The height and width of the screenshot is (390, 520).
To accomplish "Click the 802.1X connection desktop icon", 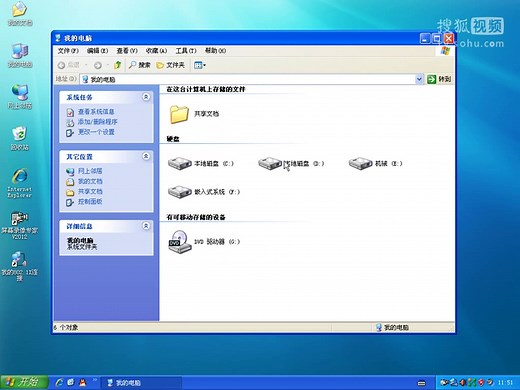I will pyautogui.click(x=20, y=266).
